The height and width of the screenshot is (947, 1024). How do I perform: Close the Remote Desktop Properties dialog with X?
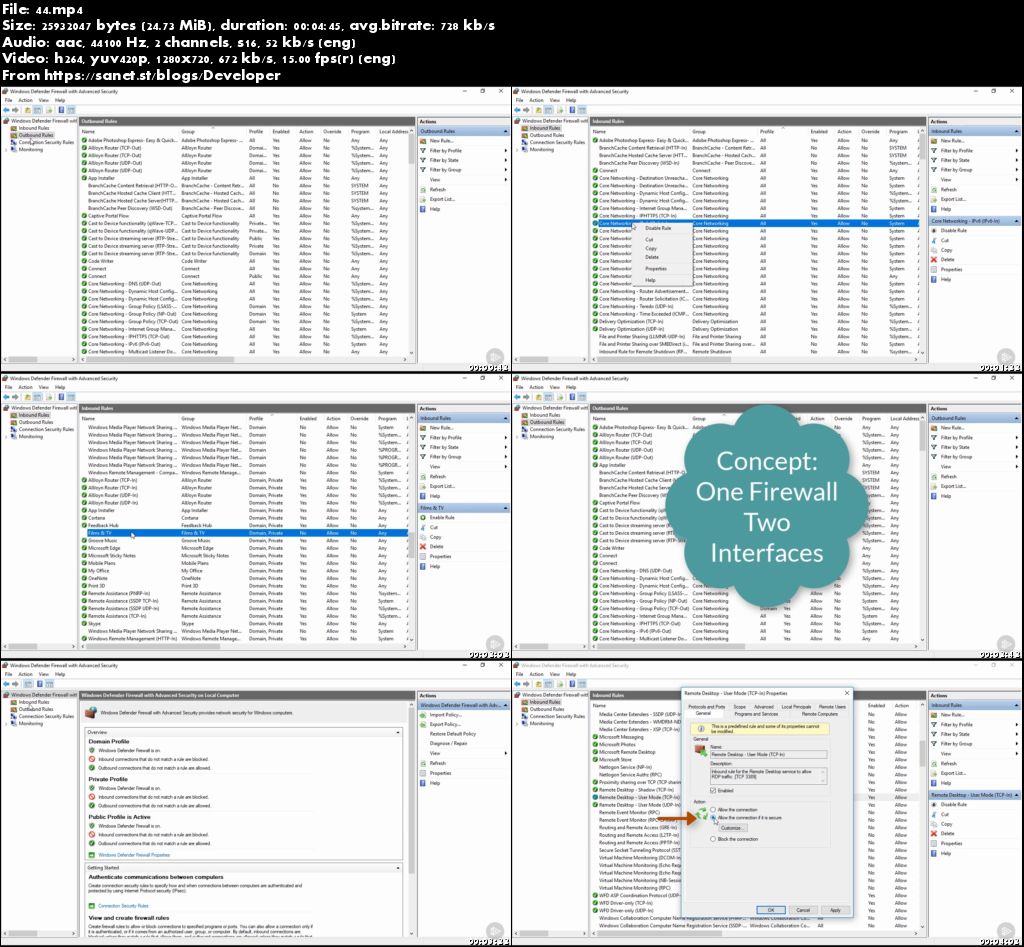(x=847, y=693)
